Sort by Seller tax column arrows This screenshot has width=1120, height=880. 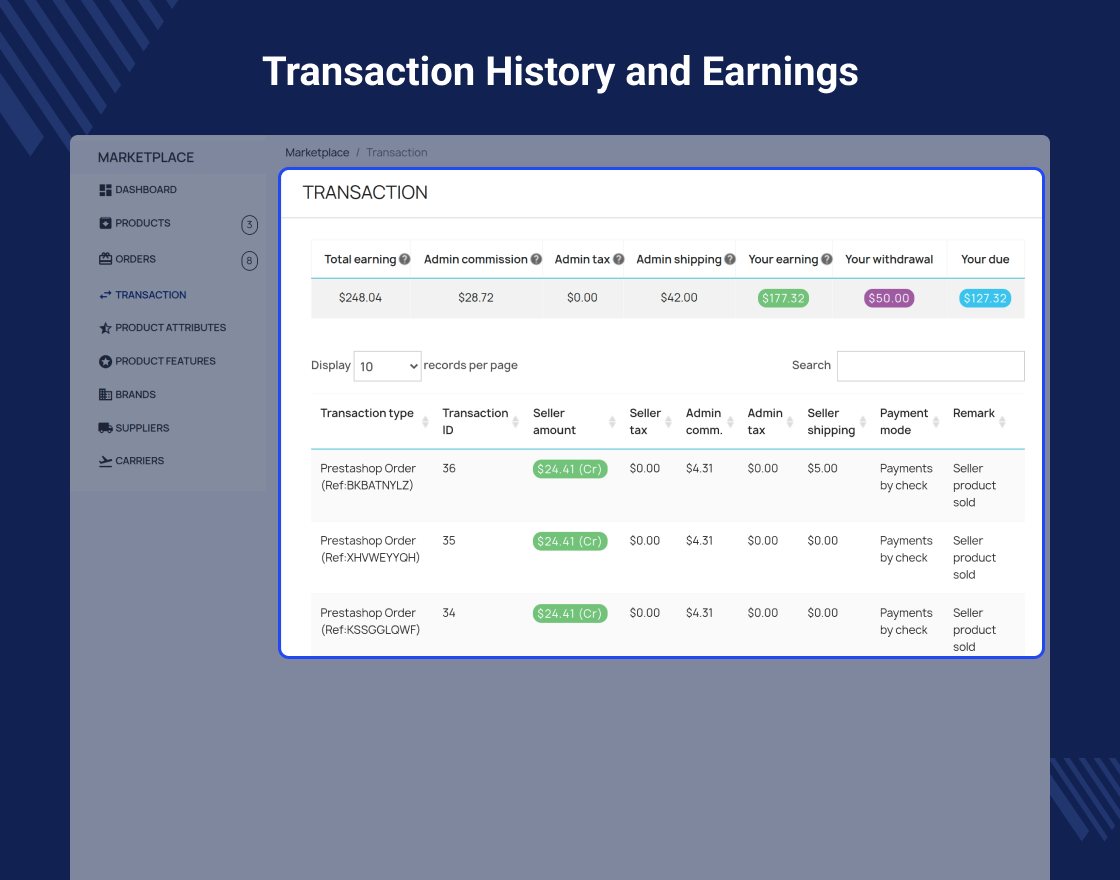[x=669, y=421]
